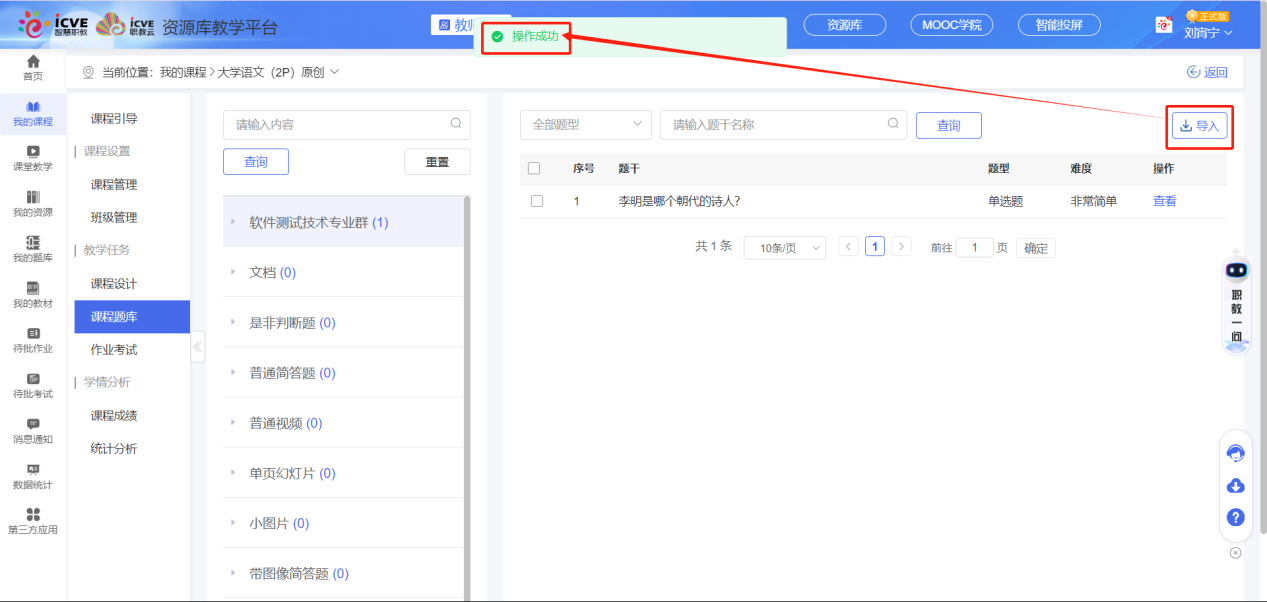Viewport: 1267px width, 602px height.
Task: Click the blue help question mark icon
Action: pos(1235,517)
